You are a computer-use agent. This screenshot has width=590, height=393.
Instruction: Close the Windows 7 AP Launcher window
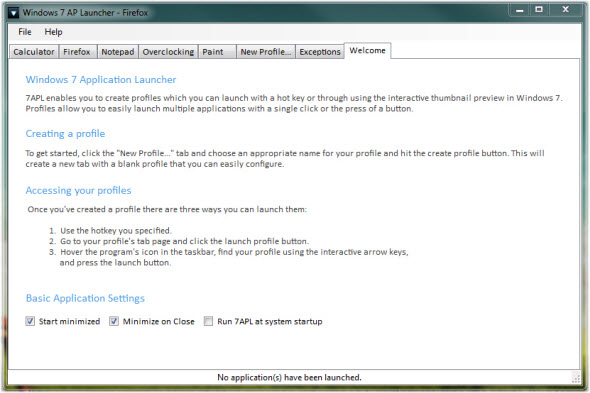coord(566,10)
